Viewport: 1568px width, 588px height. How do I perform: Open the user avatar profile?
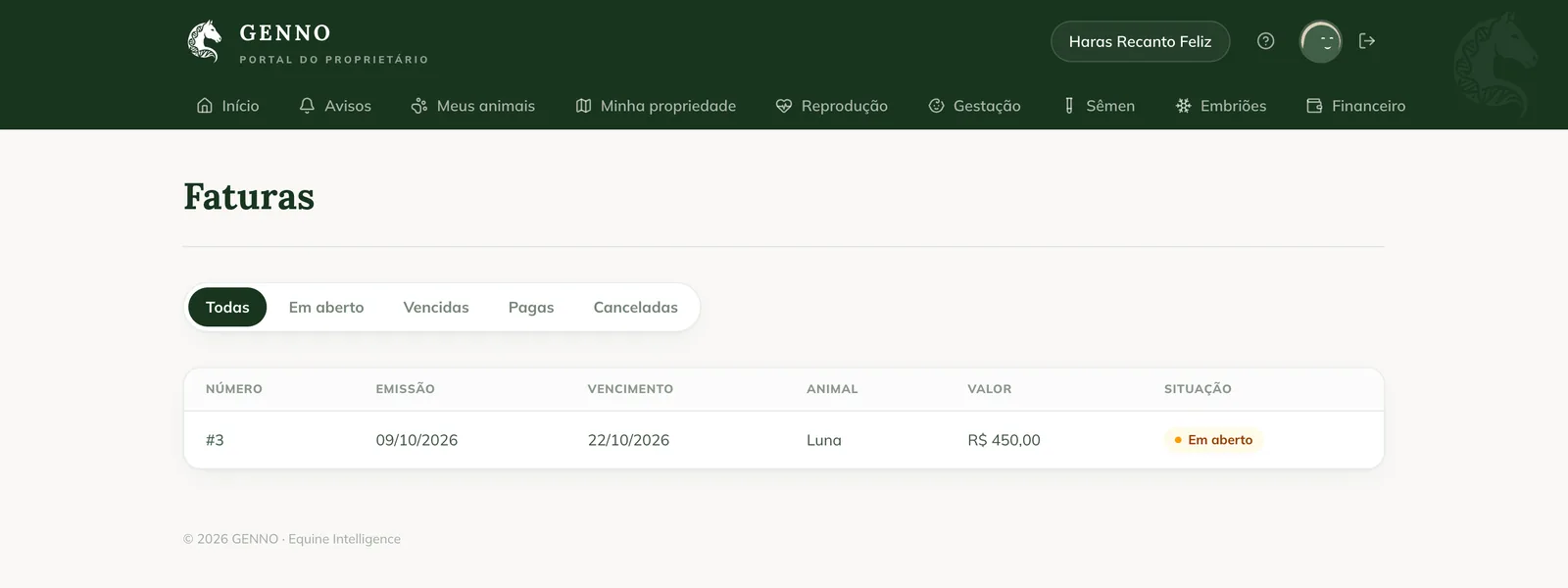pyautogui.click(x=1321, y=42)
